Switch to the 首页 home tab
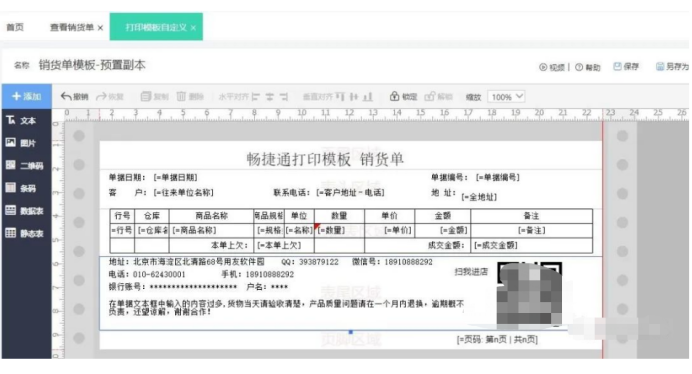 [15, 27]
